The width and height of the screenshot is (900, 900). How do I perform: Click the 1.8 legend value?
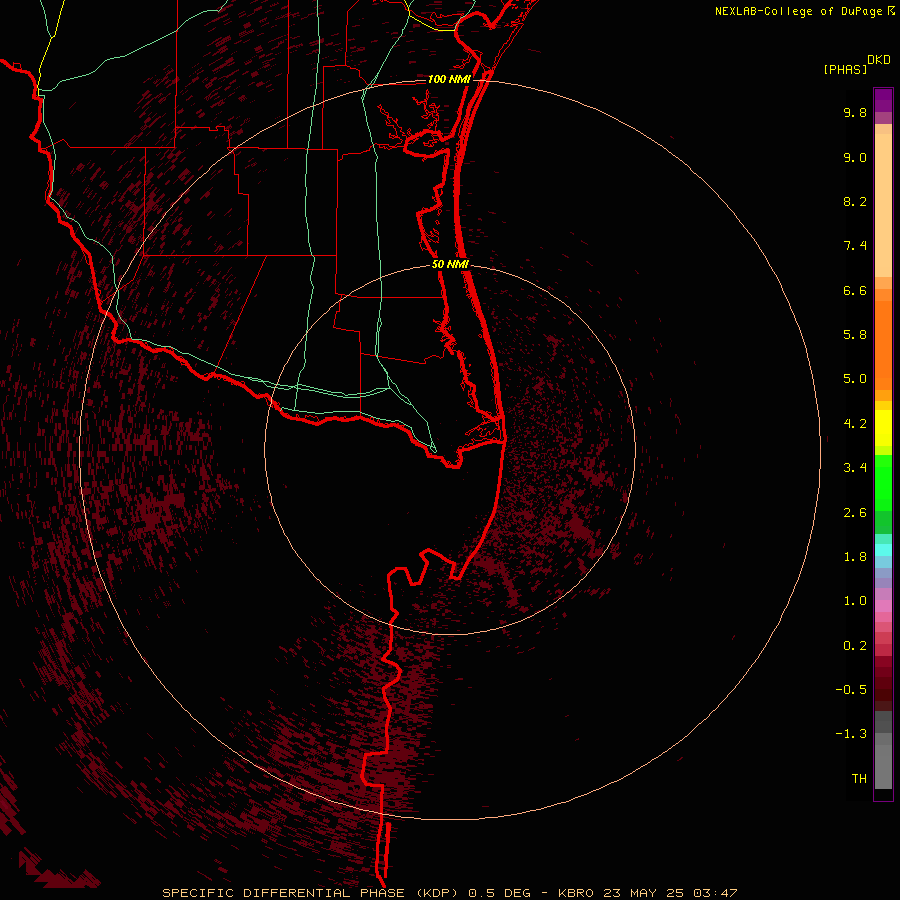point(855,557)
